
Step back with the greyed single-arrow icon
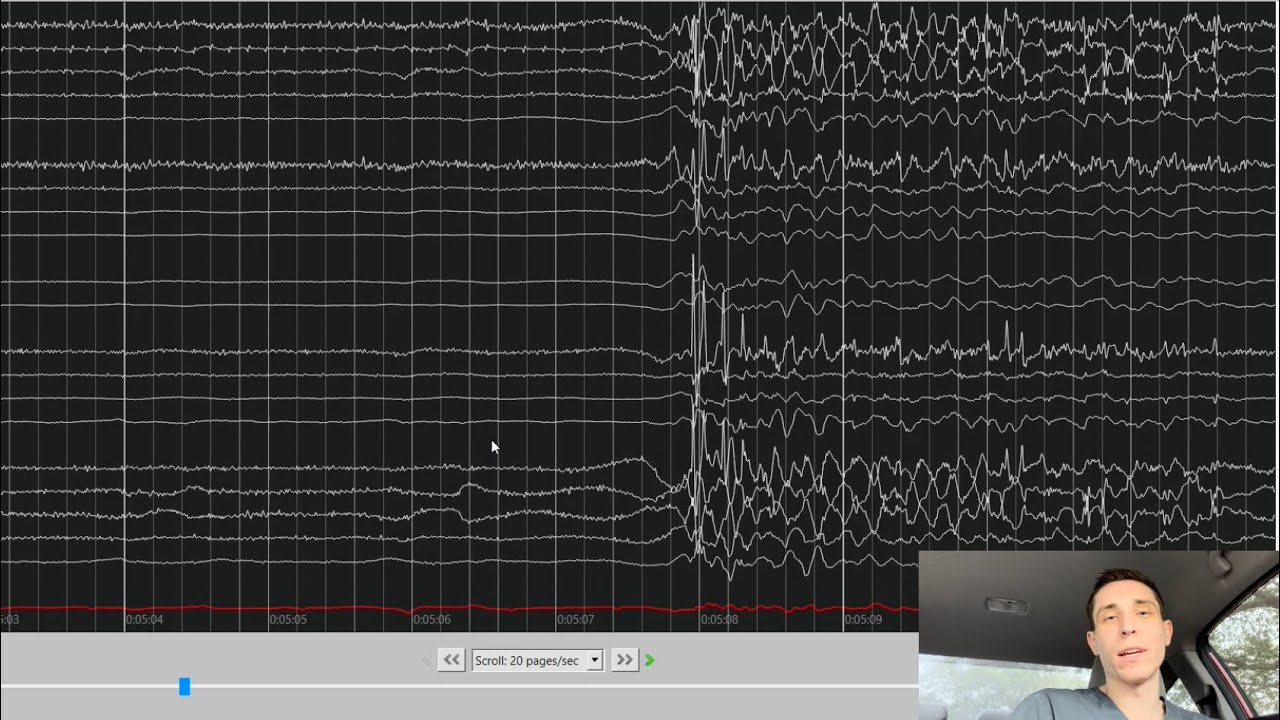(428, 660)
